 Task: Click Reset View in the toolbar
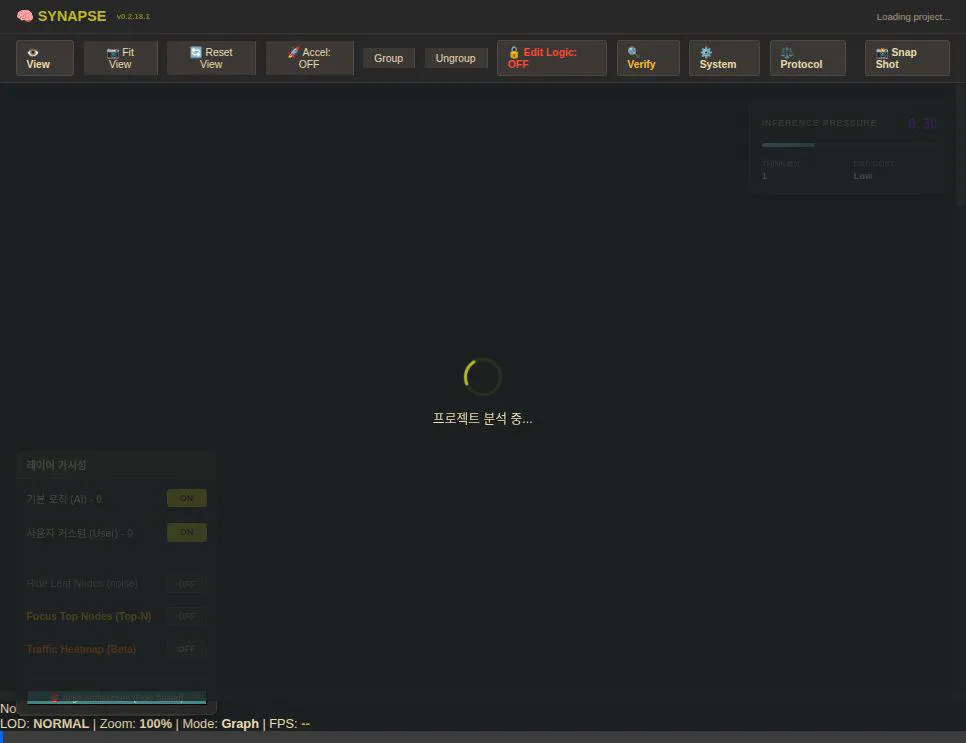pyautogui.click(x=211, y=58)
